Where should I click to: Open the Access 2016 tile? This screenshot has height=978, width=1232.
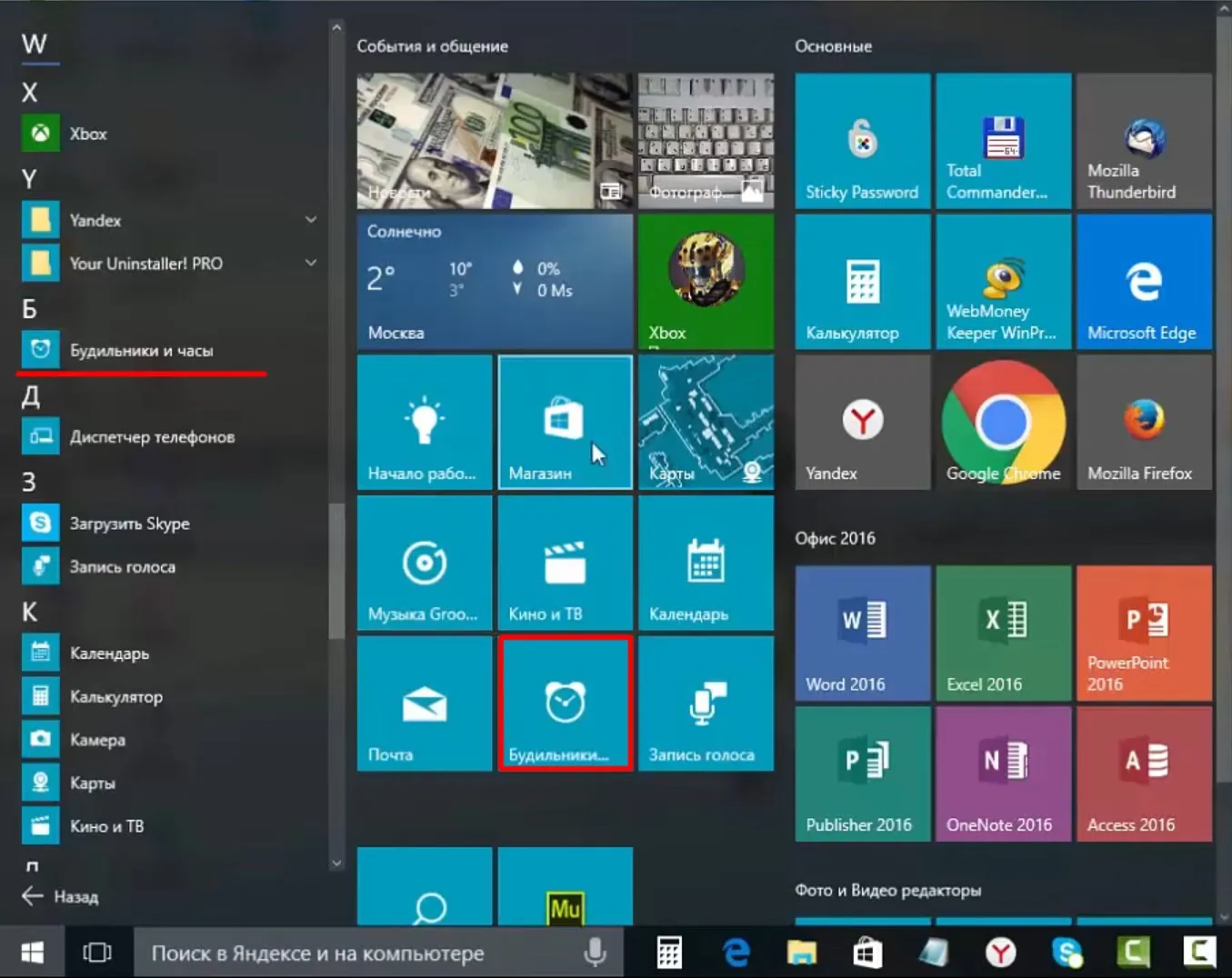[x=1145, y=774]
